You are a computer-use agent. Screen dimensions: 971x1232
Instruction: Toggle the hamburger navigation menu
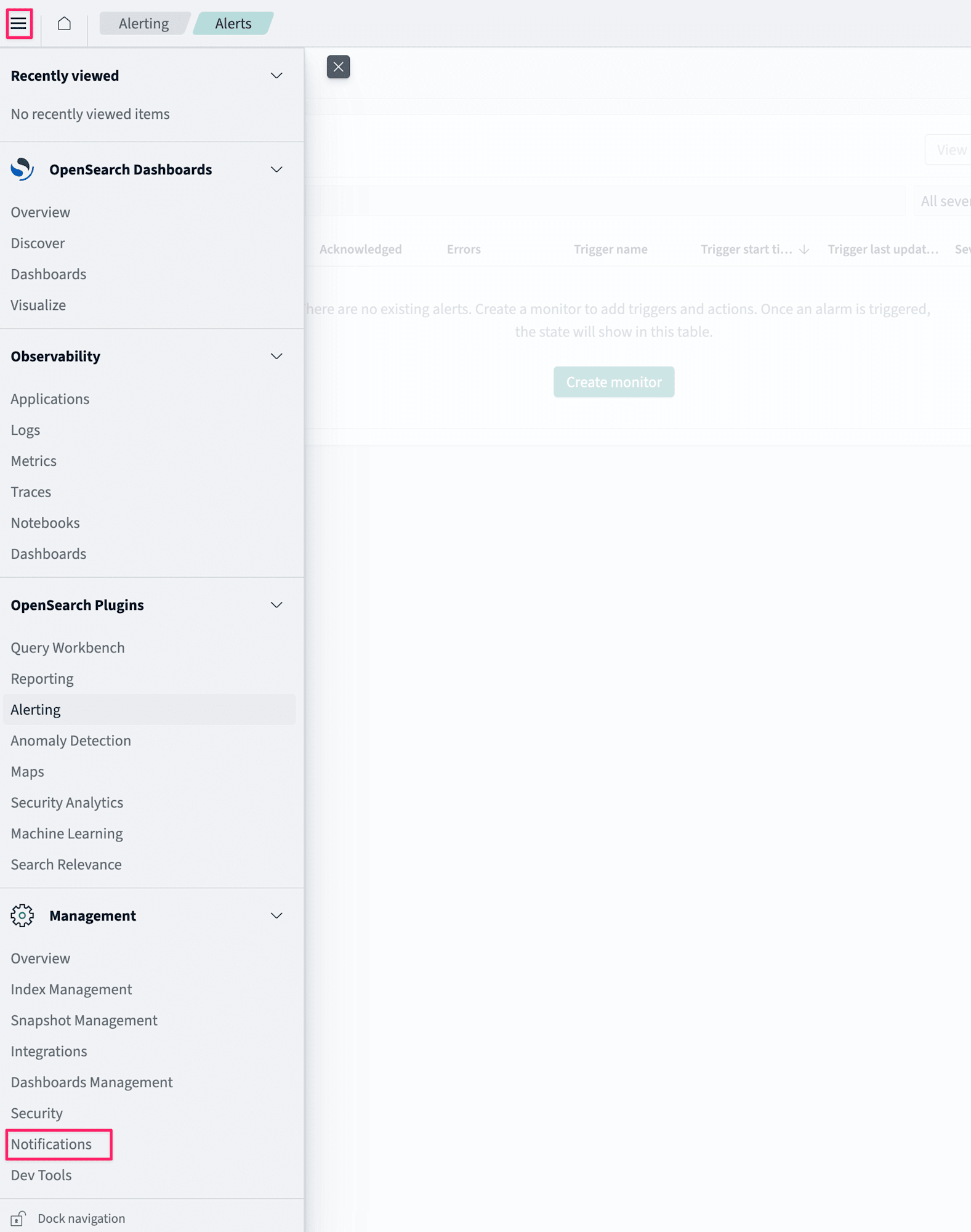pos(19,23)
